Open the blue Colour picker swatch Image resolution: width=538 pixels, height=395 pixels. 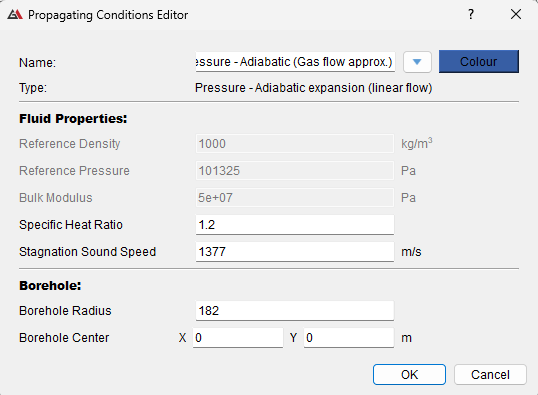[479, 62]
